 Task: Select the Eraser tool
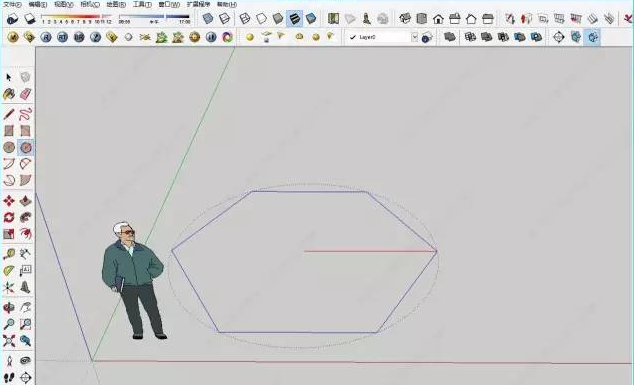[25, 94]
